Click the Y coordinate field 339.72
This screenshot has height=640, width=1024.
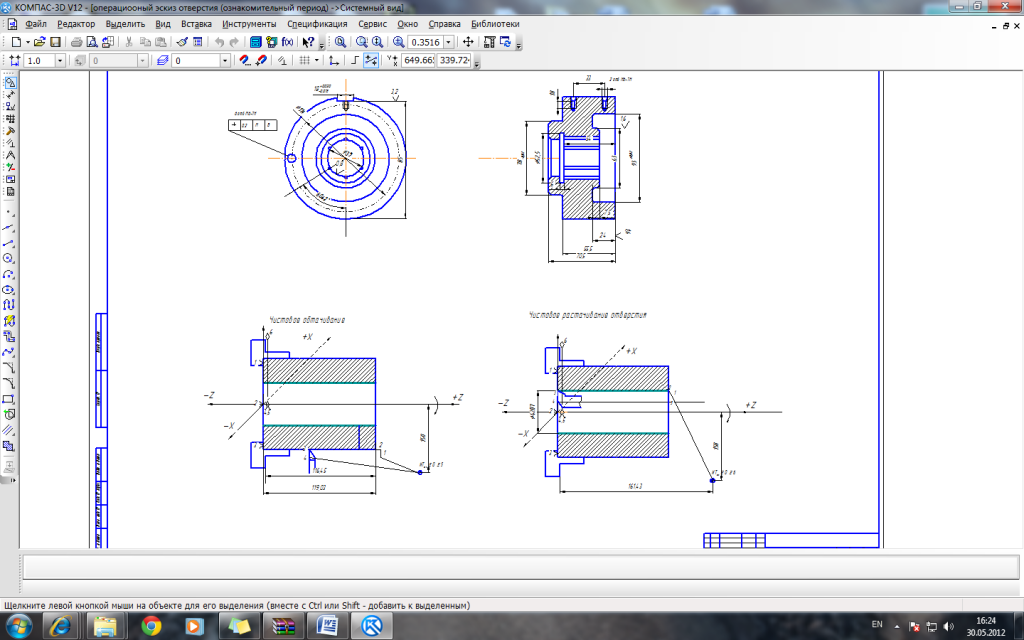point(454,60)
